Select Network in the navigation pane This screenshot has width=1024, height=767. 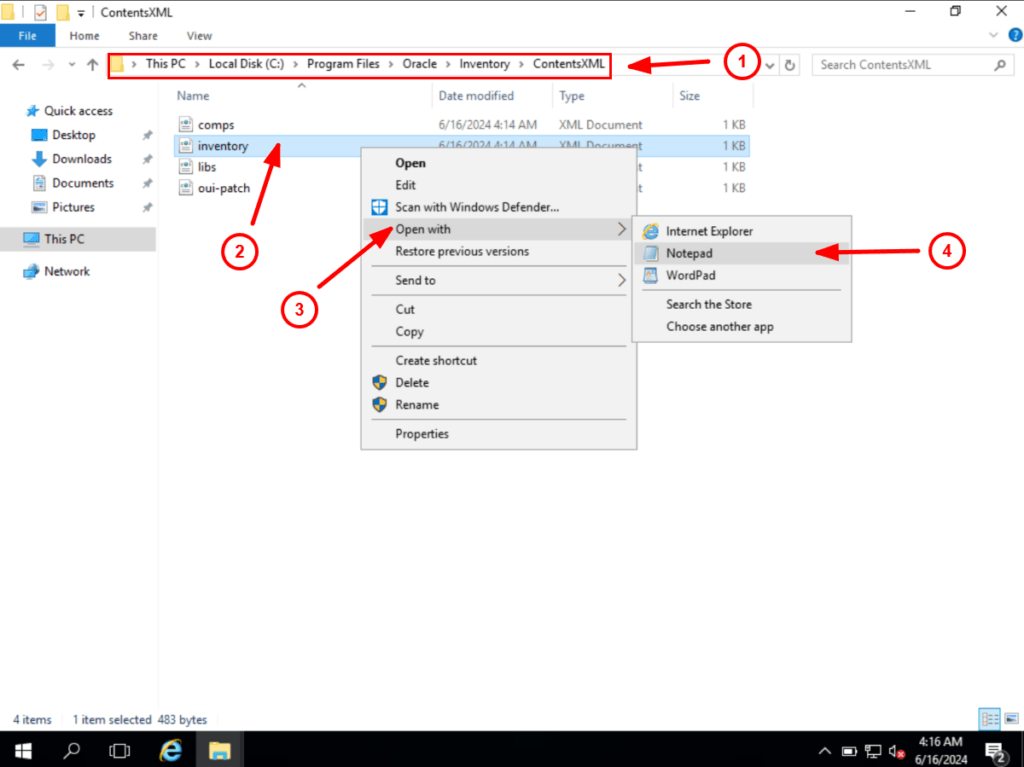click(56, 272)
